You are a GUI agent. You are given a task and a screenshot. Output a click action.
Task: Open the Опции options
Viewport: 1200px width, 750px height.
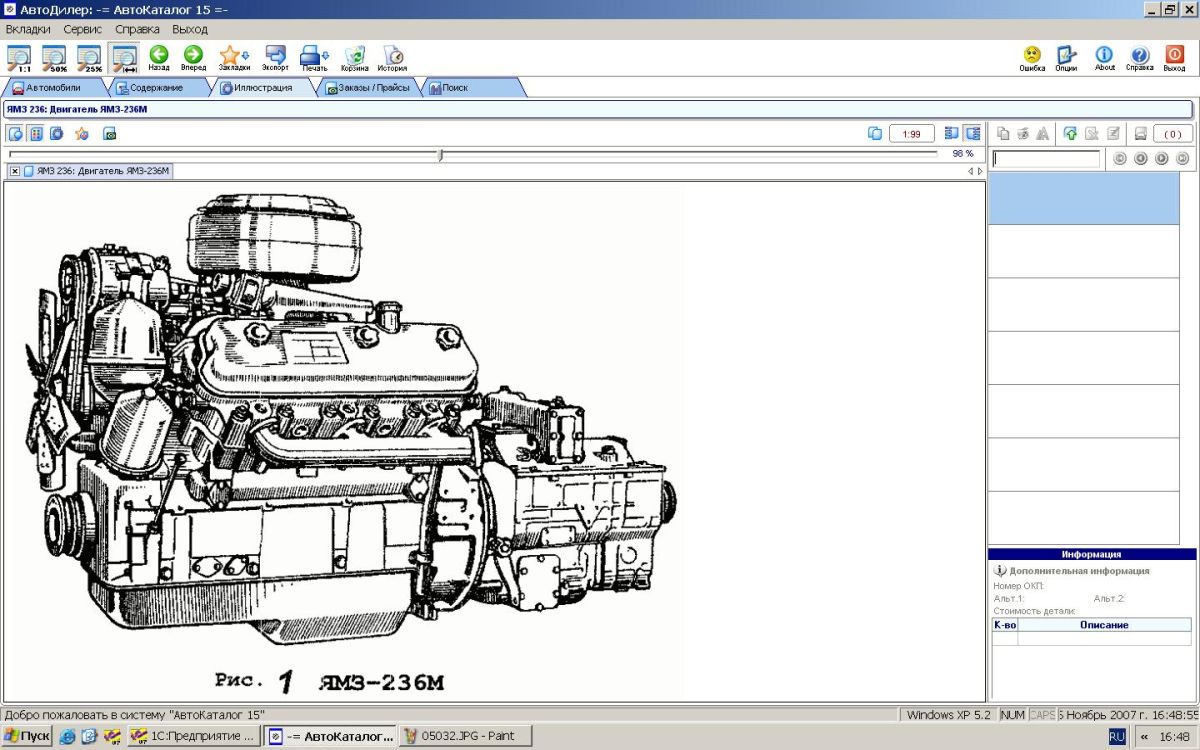tap(1067, 58)
